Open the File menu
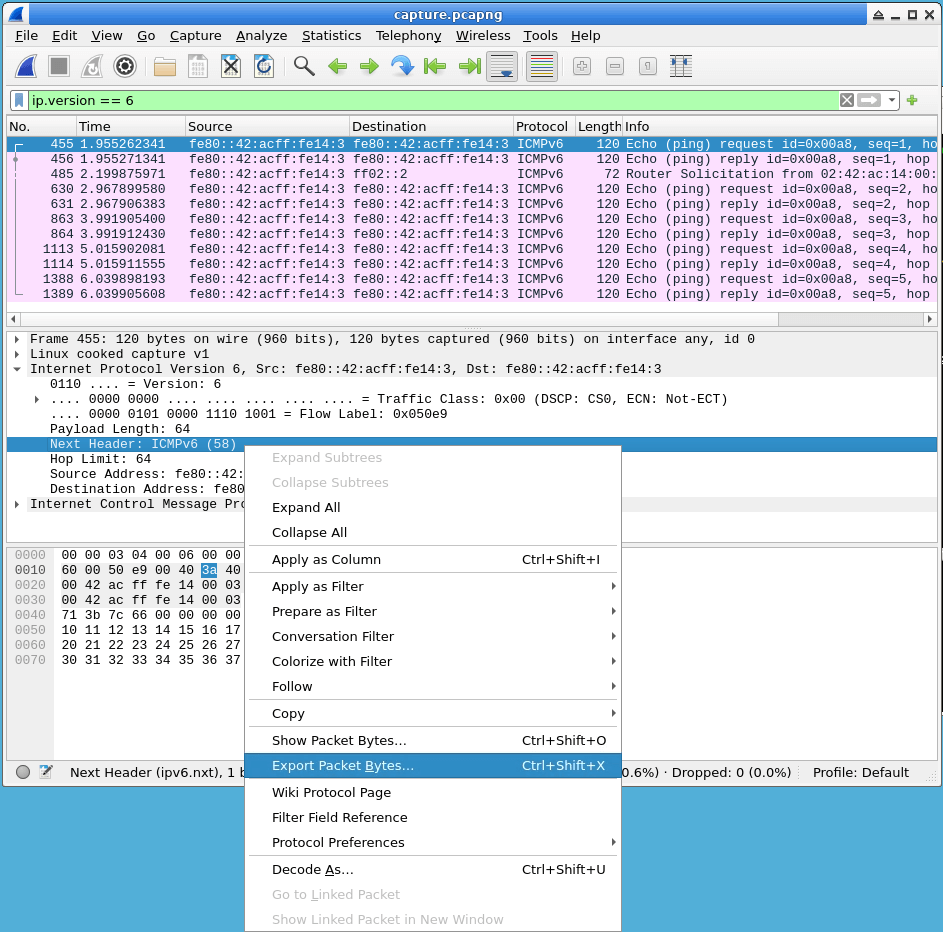The height and width of the screenshot is (932, 943). tap(26, 35)
